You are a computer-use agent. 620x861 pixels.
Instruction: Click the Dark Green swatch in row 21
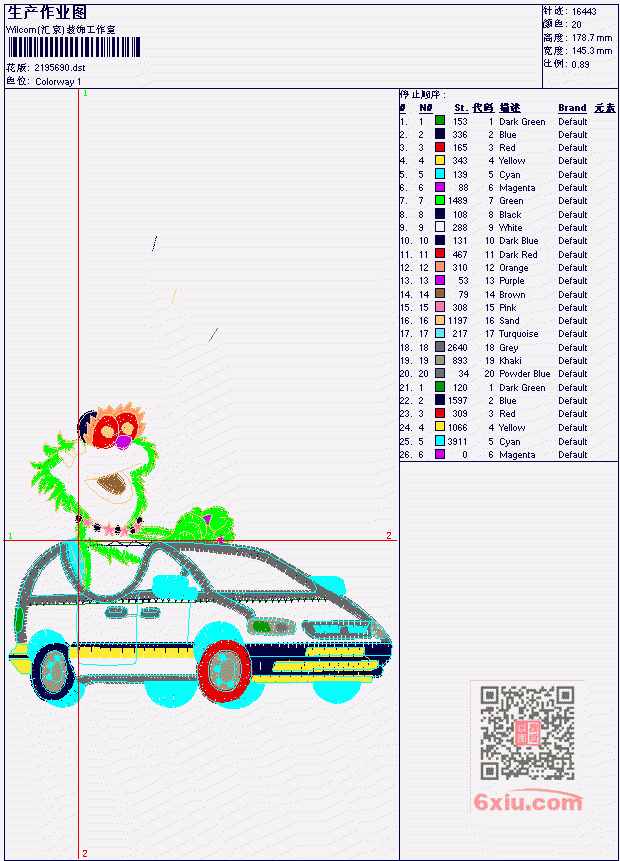[440, 388]
